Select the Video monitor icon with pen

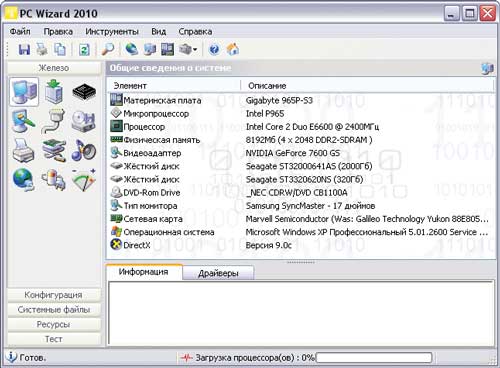click(23, 122)
